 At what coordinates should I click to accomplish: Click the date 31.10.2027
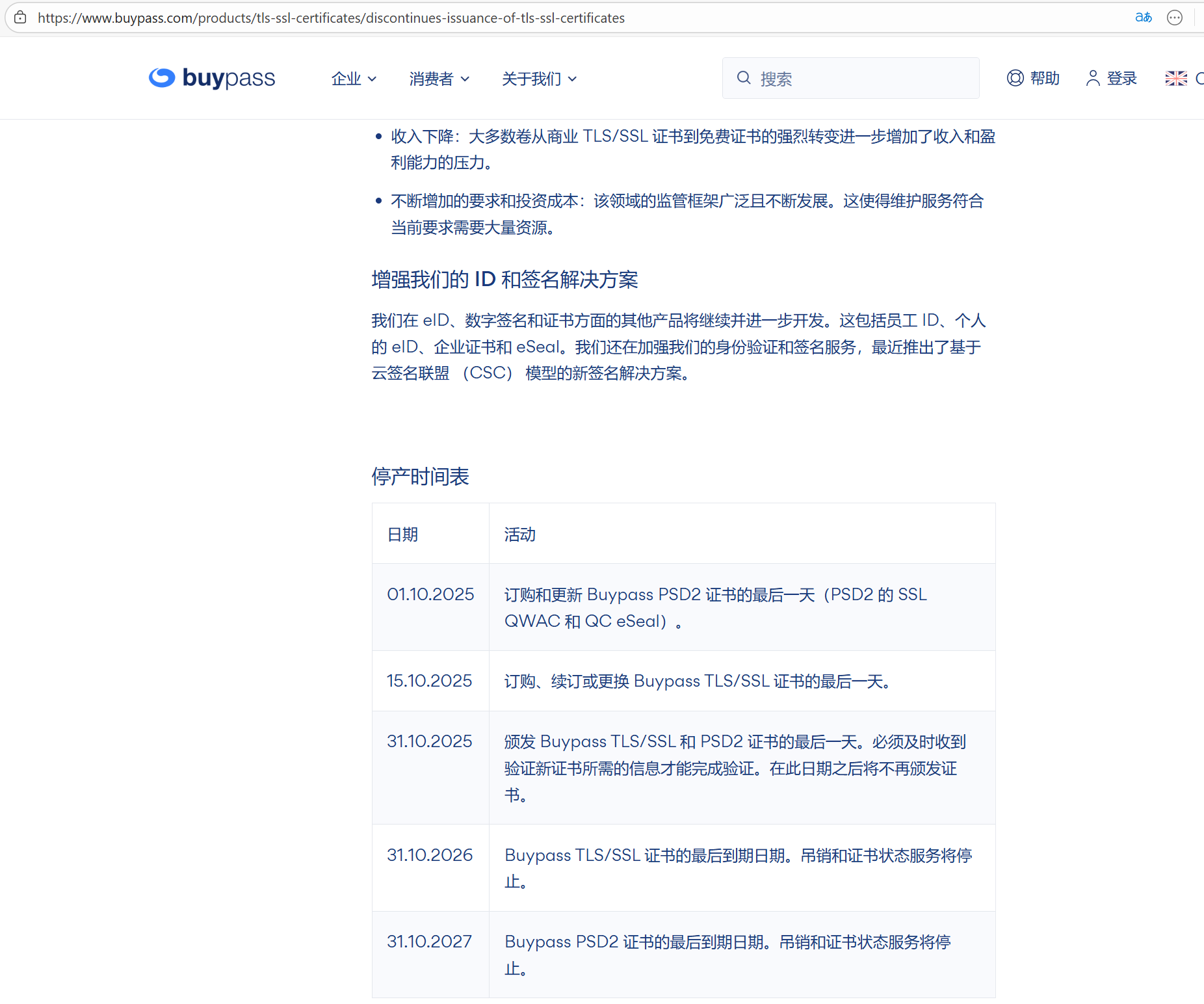click(x=429, y=942)
